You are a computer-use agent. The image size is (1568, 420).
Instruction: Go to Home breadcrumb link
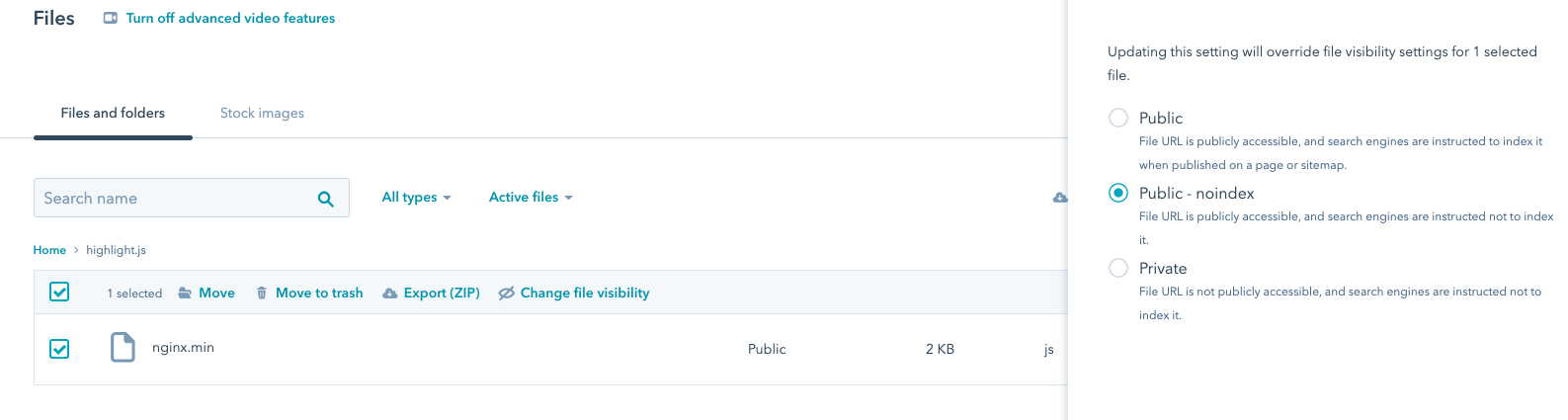point(49,250)
